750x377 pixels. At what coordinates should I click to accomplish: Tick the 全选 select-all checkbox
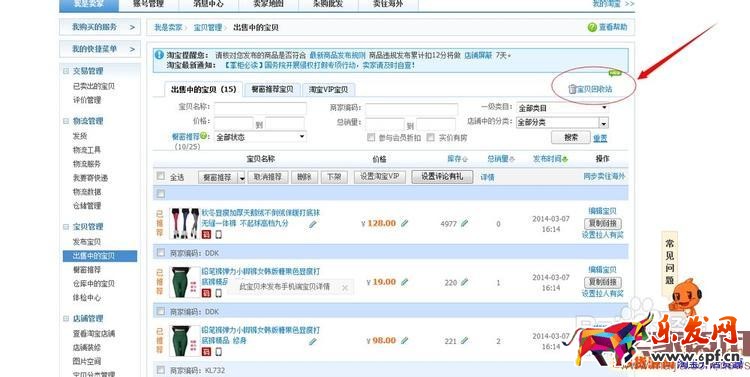(161, 176)
